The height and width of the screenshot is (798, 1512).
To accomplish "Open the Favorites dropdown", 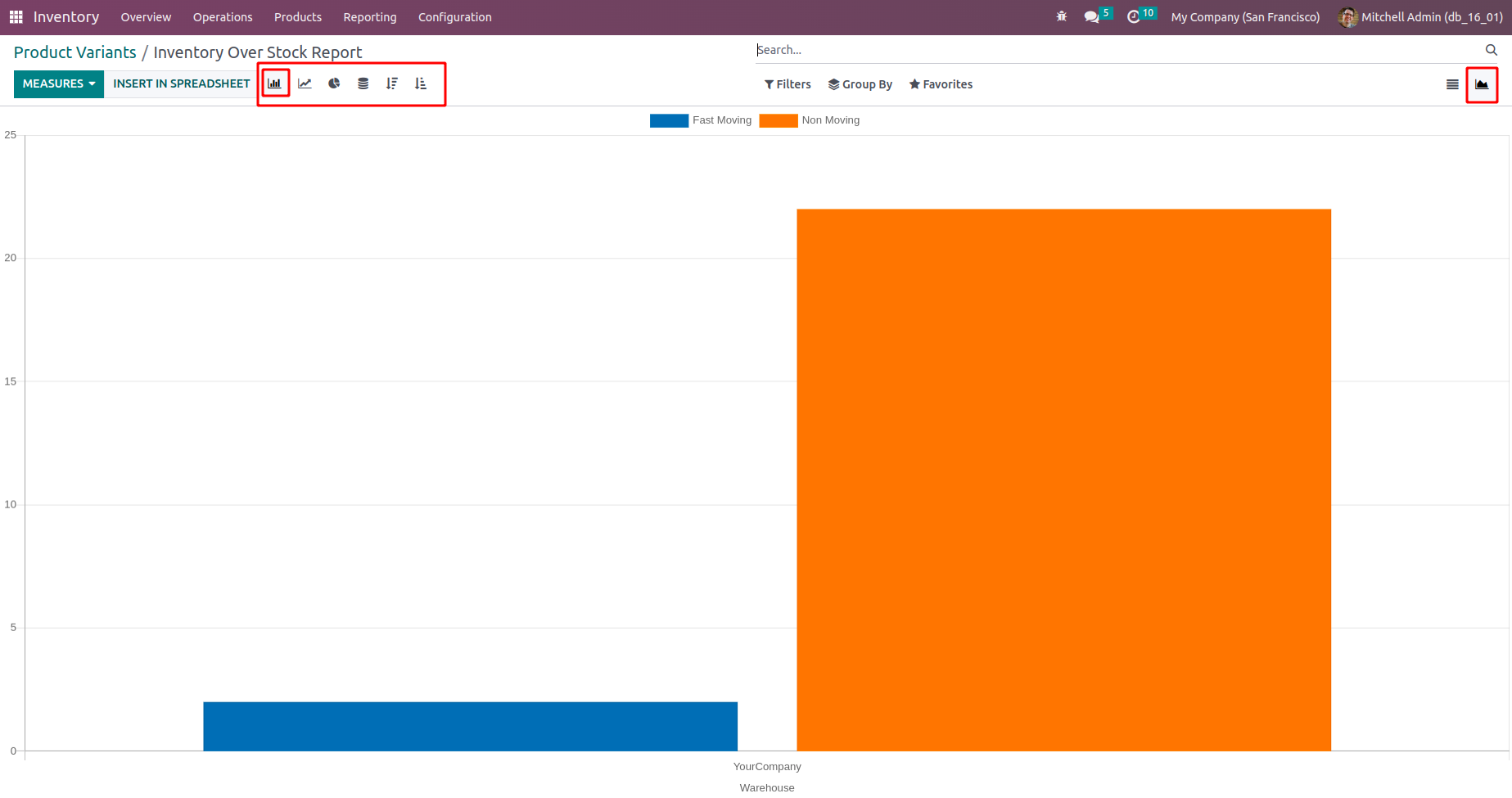I will pos(941,84).
